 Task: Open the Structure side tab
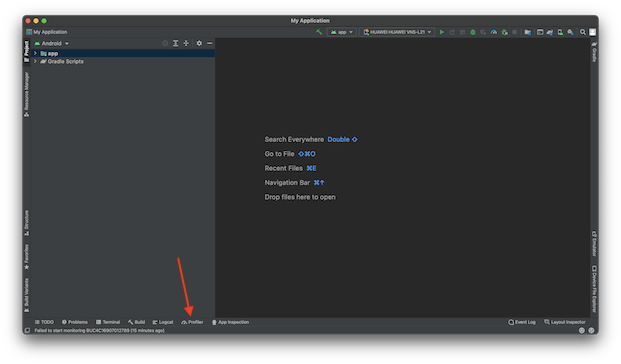point(27,223)
